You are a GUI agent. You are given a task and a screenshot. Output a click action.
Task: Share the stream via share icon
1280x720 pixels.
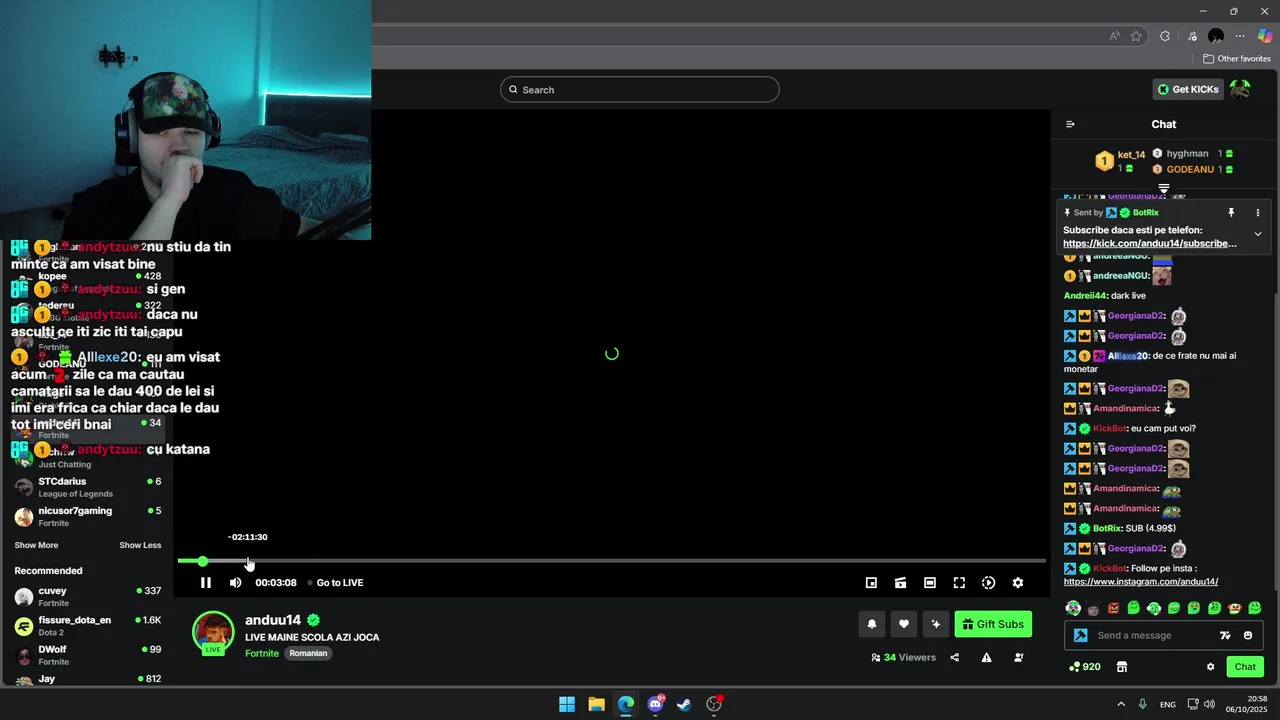click(955, 657)
